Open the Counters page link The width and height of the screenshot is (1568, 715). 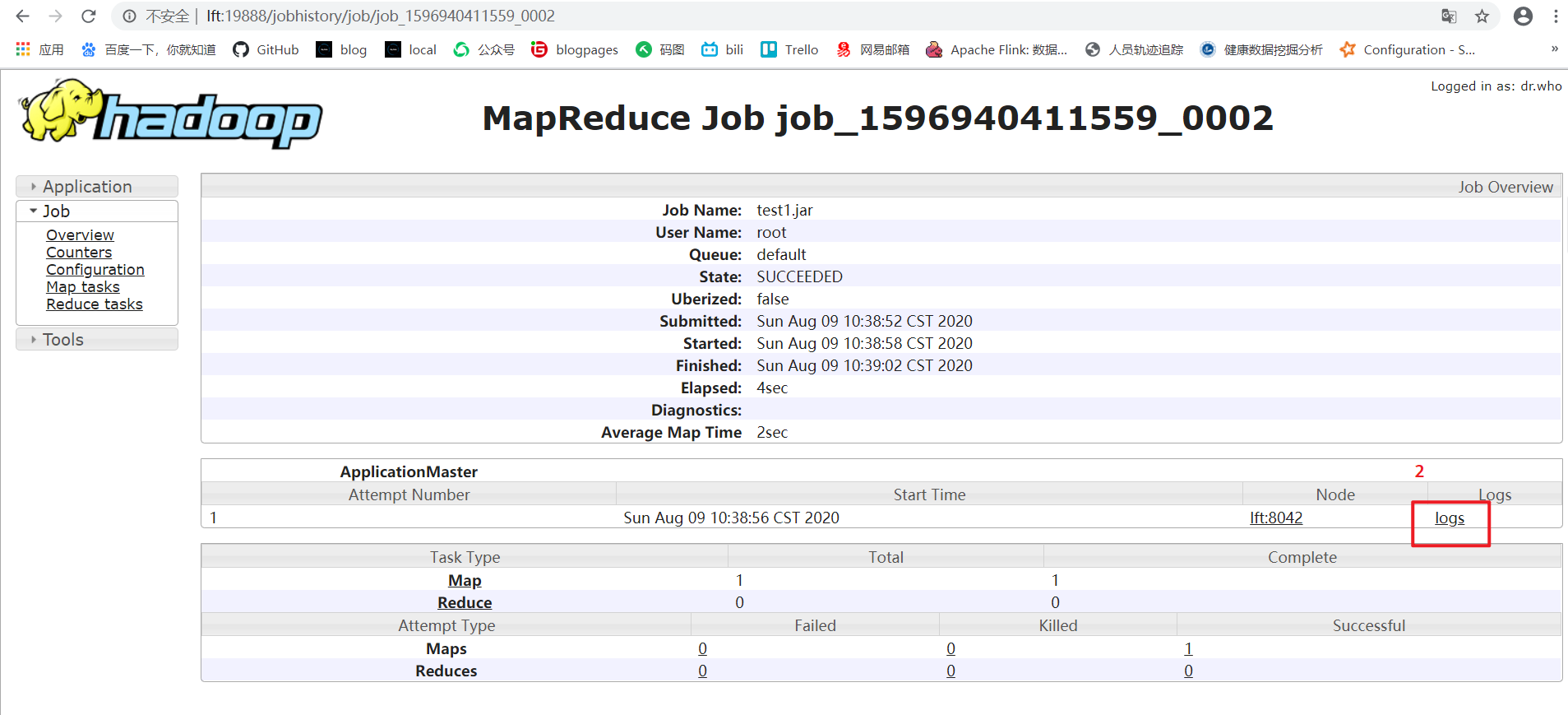[79, 253]
